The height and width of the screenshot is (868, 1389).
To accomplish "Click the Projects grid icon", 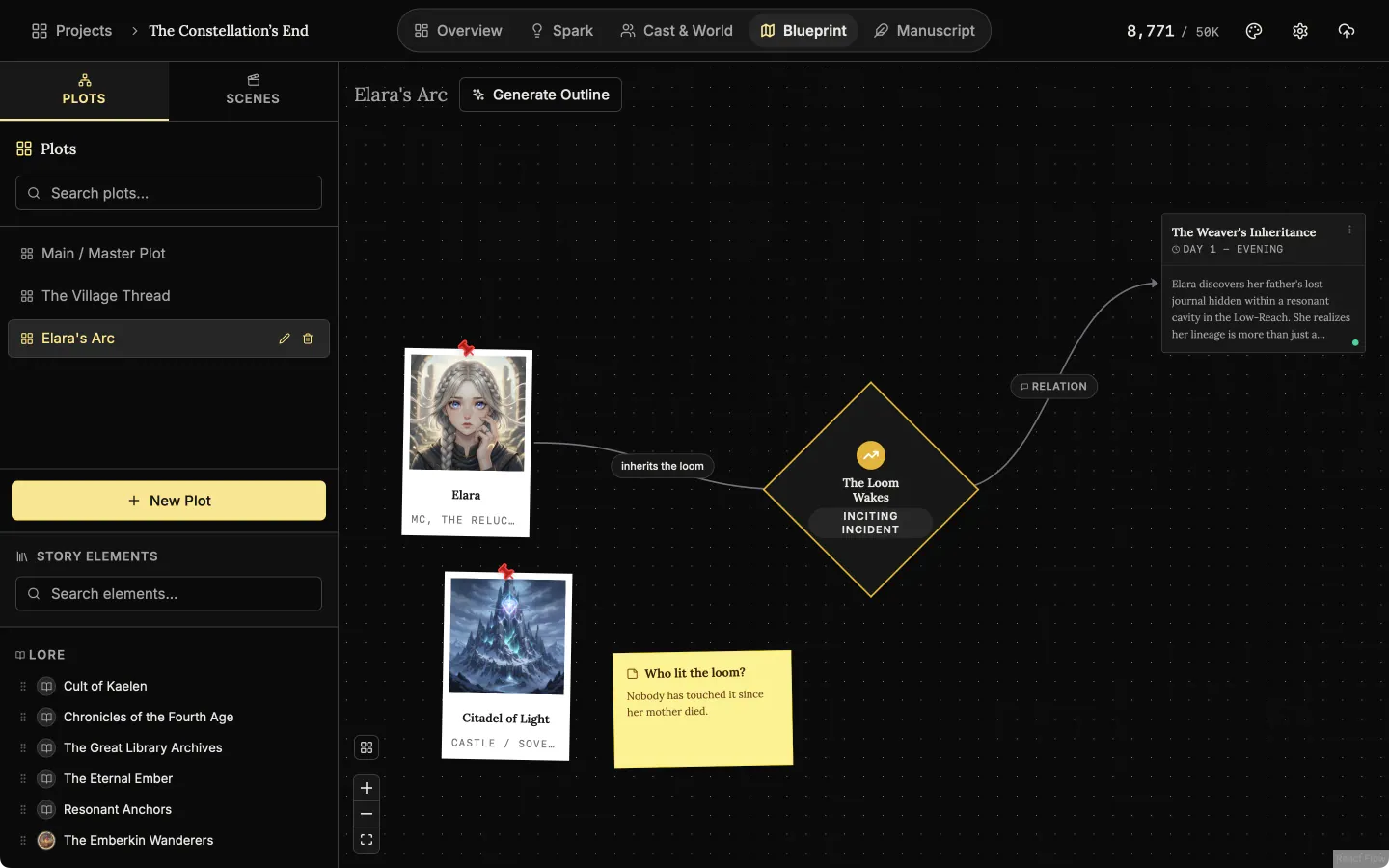I will (x=40, y=31).
